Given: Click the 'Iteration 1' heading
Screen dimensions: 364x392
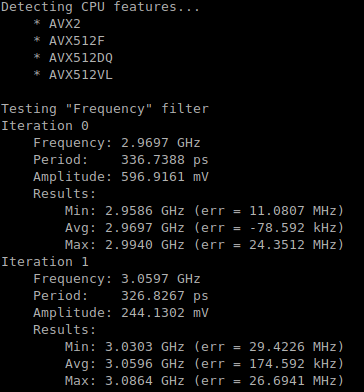Looking at the screenshot, I should click(x=45, y=262).
